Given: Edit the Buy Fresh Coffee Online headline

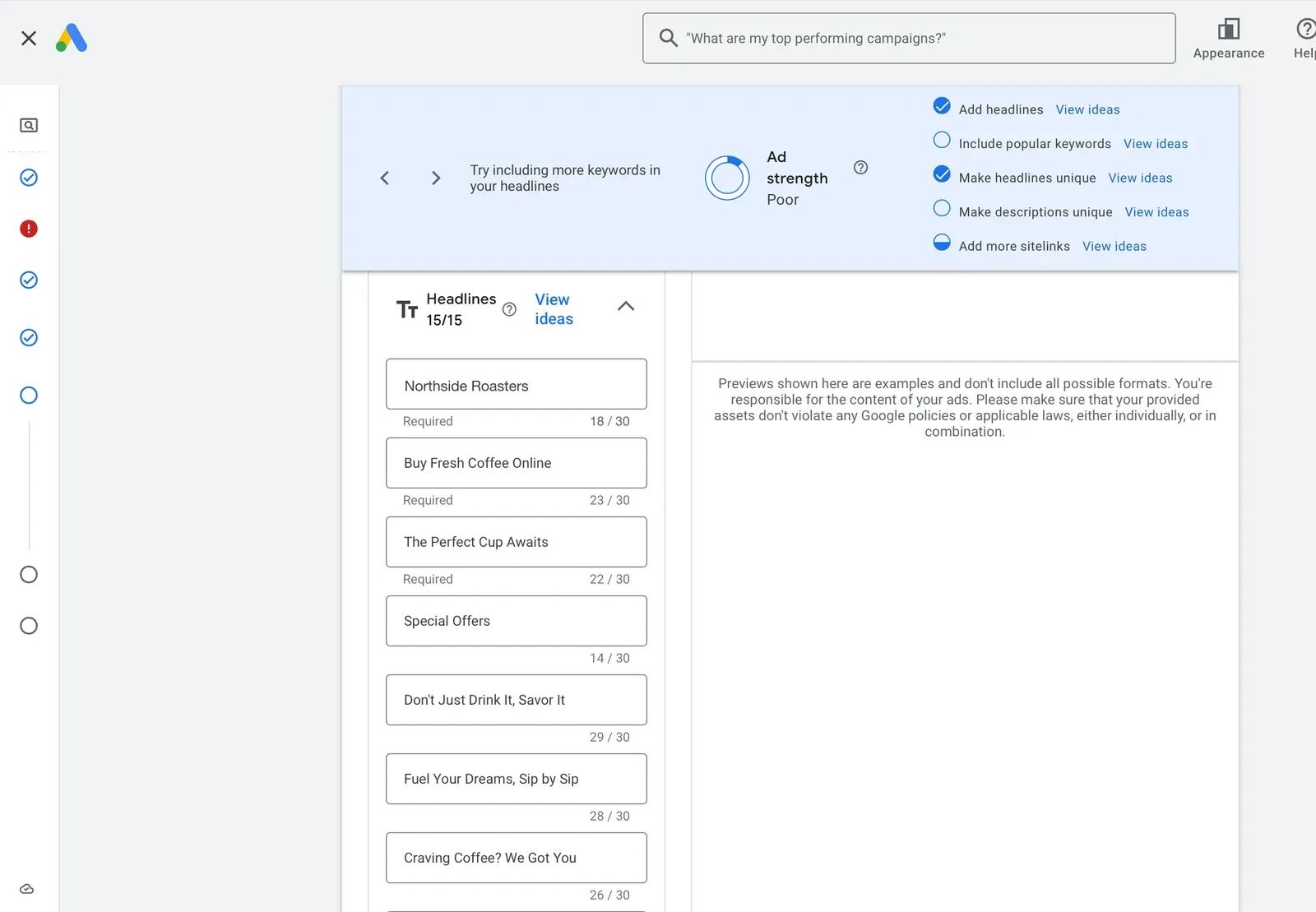Looking at the screenshot, I should (x=517, y=463).
